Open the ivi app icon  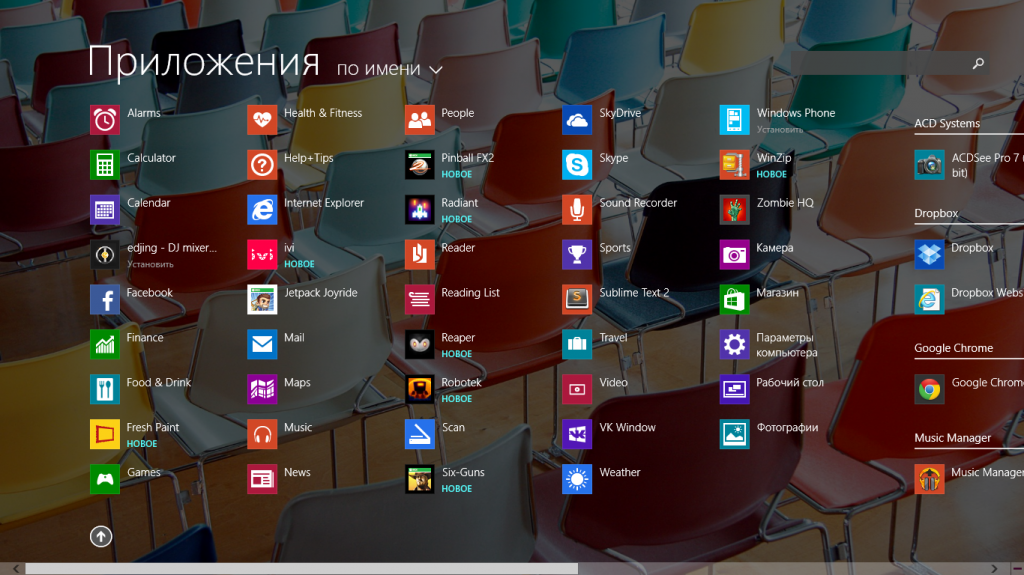[262, 255]
